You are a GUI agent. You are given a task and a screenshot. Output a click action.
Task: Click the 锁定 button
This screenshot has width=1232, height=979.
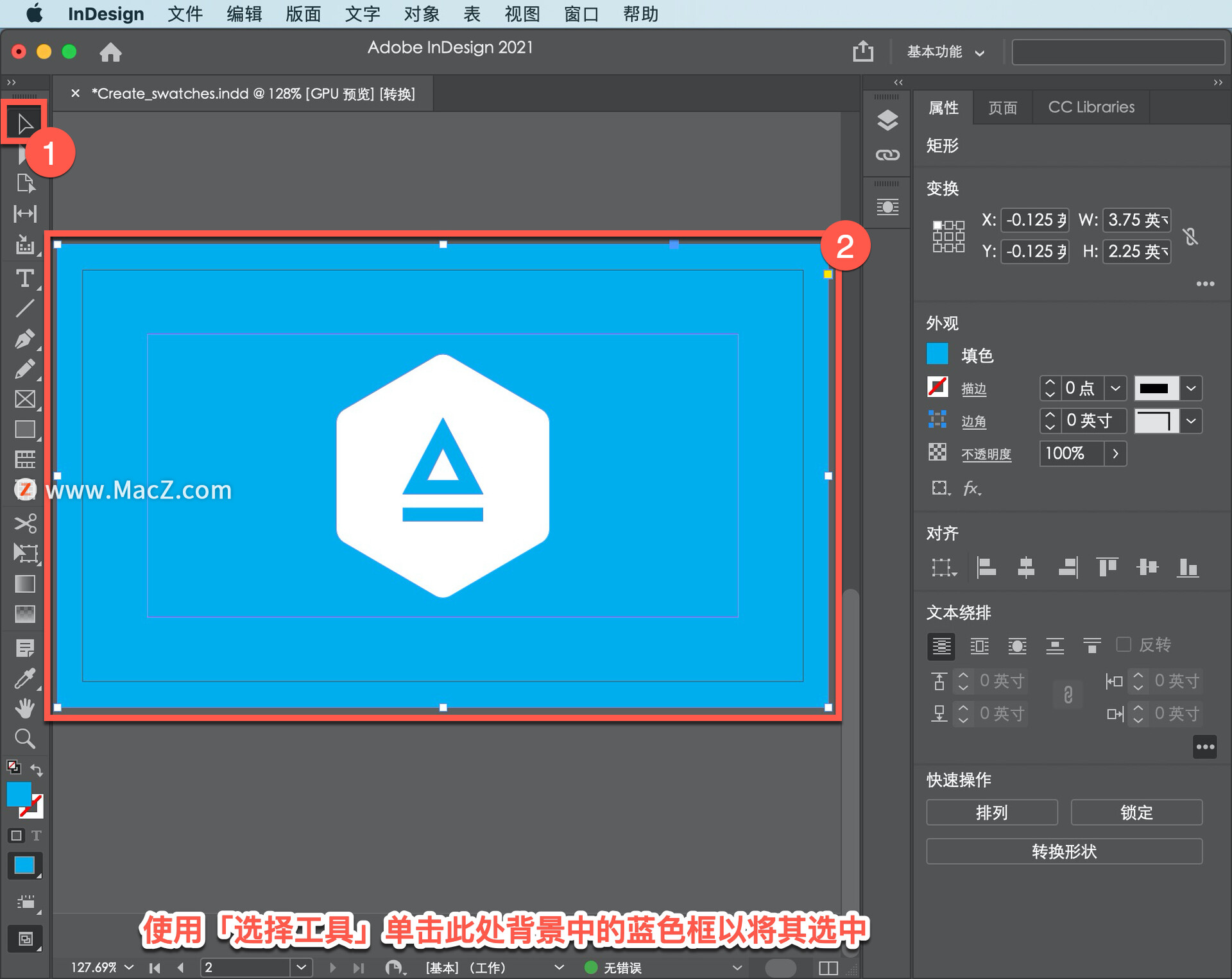pyautogui.click(x=1136, y=812)
